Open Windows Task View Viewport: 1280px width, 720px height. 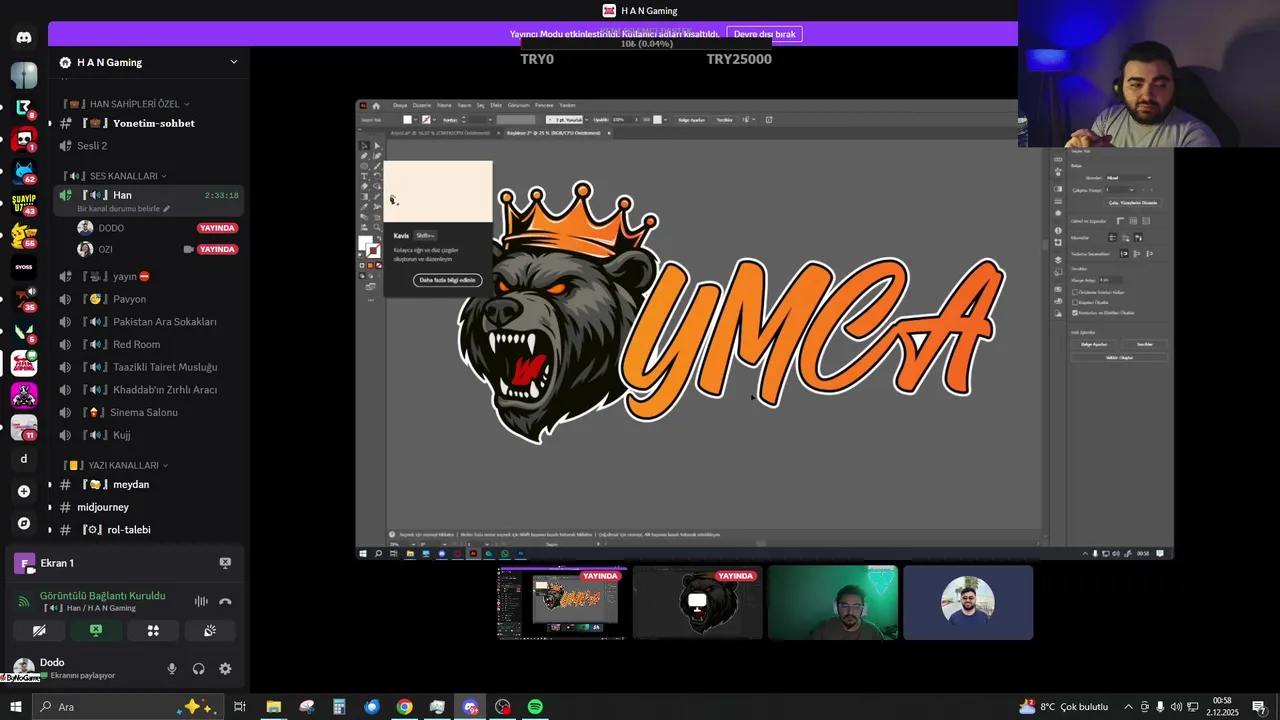[240, 707]
